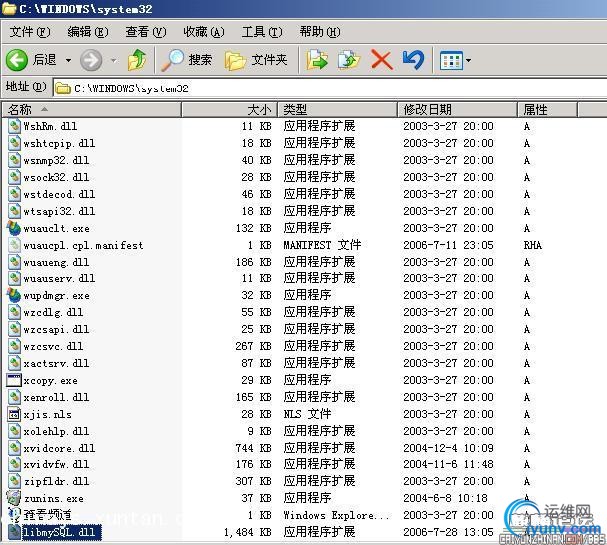607x545 pixels.
Task: Select the wuaueng.dll file icon
Action: click(x=14, y=262)
